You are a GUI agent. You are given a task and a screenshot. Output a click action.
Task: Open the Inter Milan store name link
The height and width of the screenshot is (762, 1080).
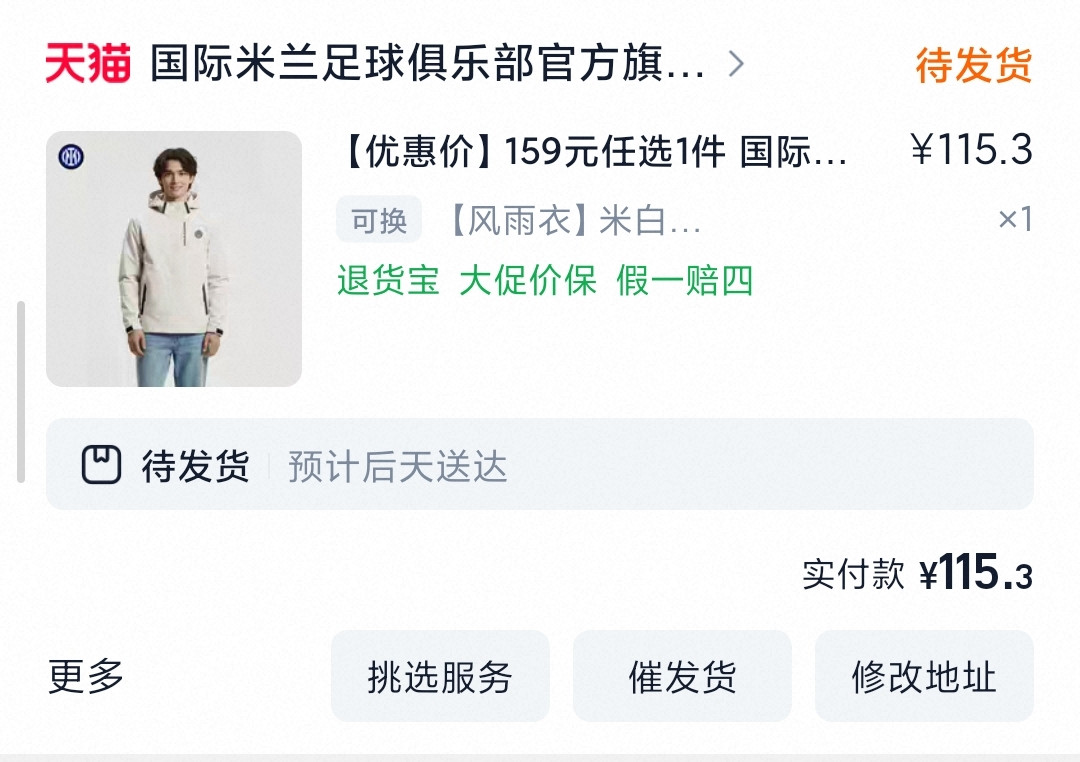428,63
